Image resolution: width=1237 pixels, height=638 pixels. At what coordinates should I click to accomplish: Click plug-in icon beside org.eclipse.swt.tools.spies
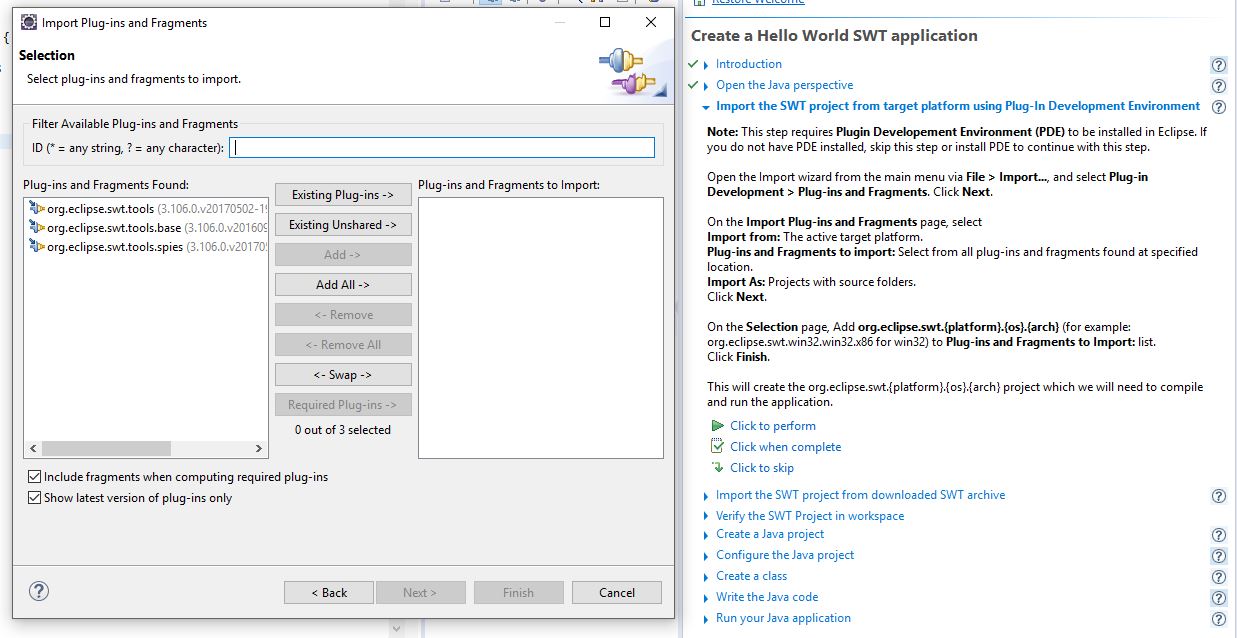click(x=37, y=246)
